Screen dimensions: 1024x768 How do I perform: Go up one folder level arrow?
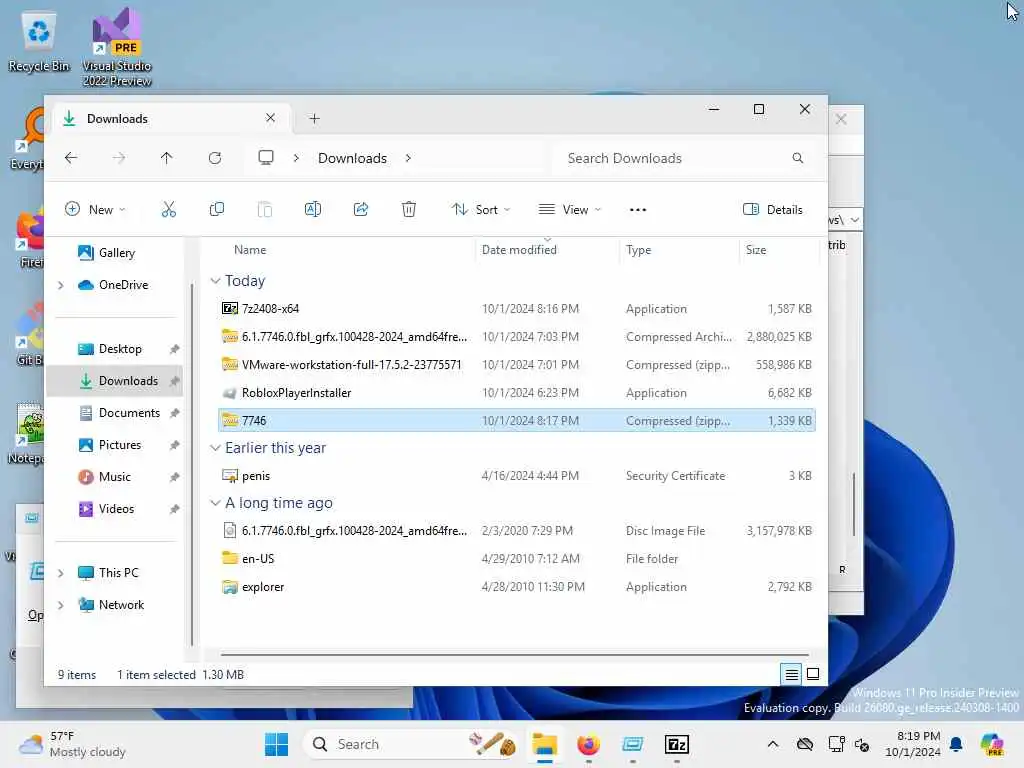167,158
